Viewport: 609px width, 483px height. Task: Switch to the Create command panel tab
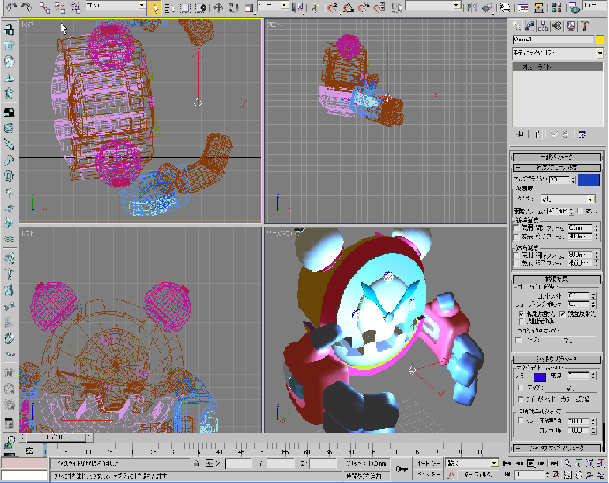pyautogui.click(x=517, y=26)
